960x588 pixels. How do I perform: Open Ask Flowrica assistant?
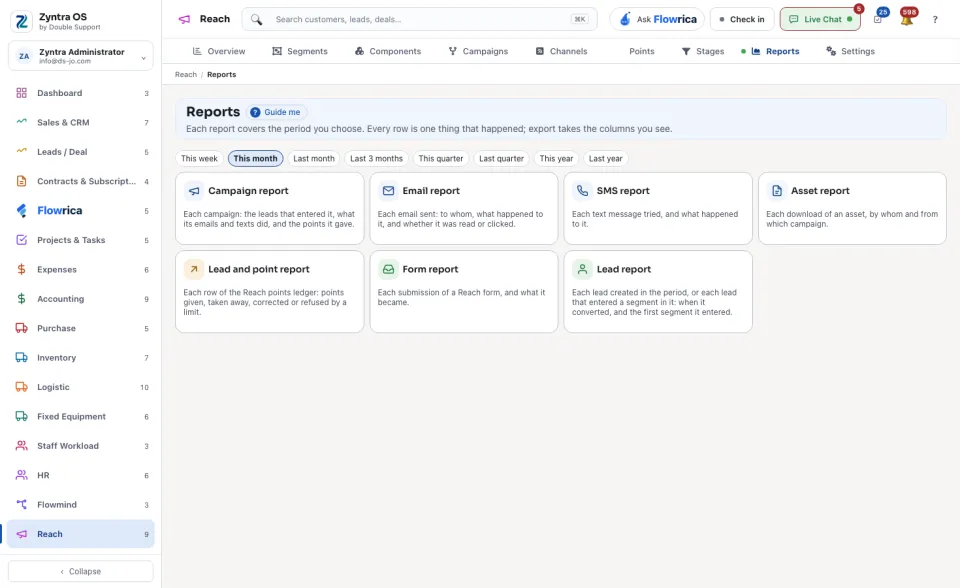[x=657, y=20]
